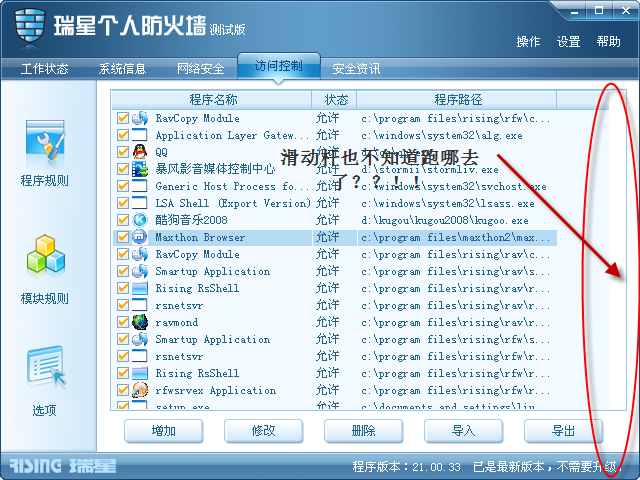Toggle Application Layer Gateway checkbox

[x=123, y=135]
